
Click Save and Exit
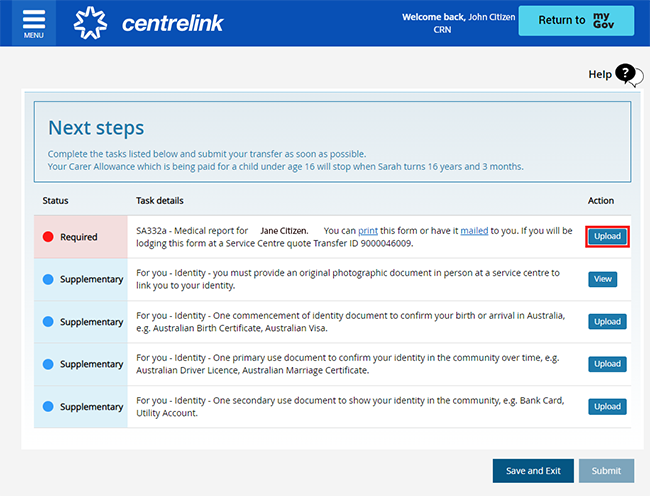click(x=533, y=471)
